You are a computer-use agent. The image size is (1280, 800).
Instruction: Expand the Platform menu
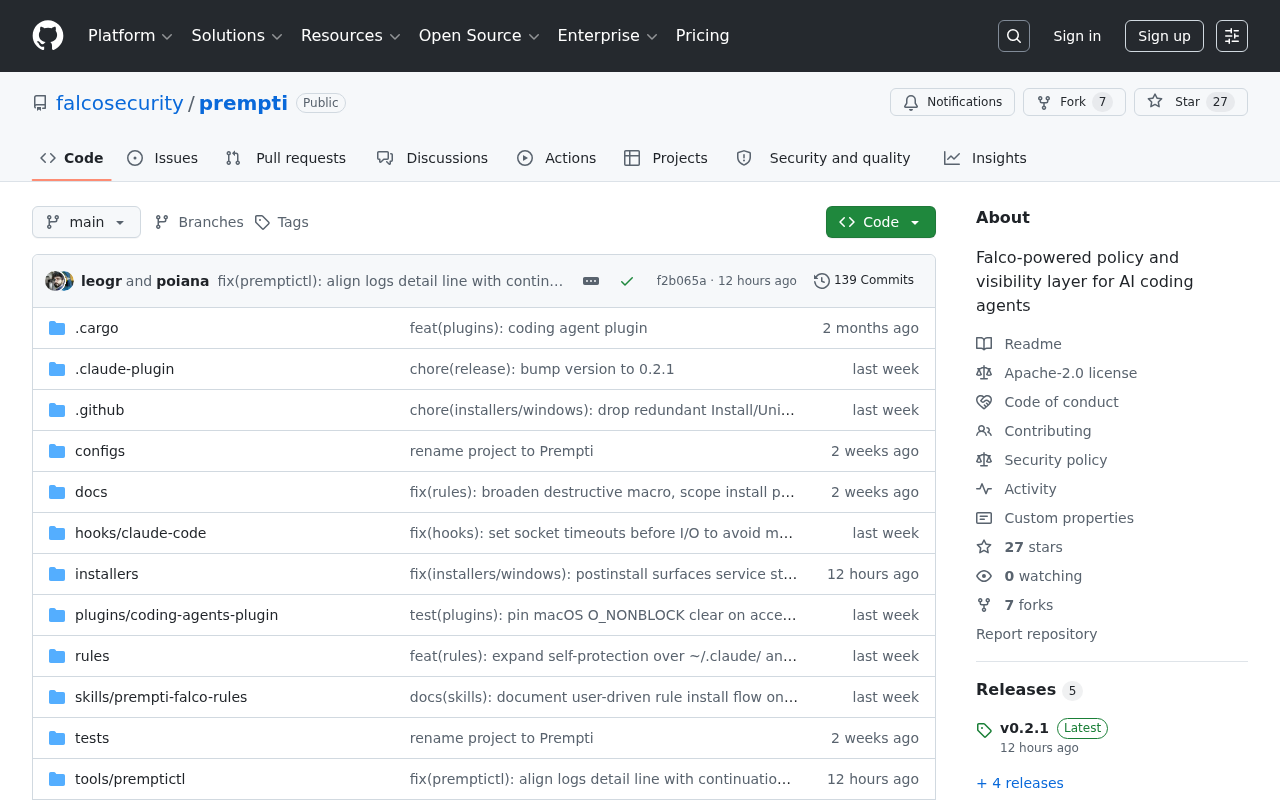point(130,36)
